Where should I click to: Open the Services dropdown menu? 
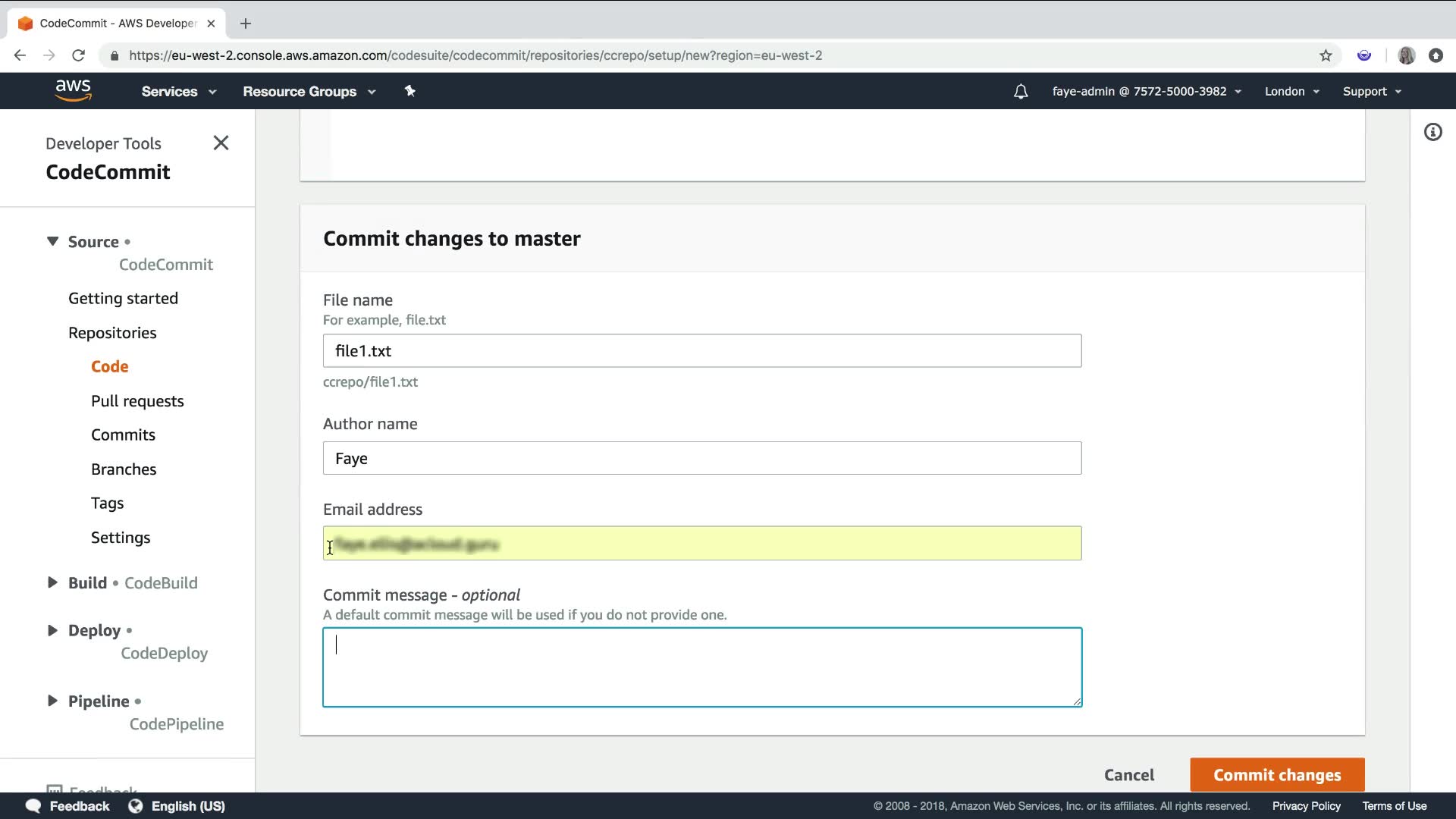(x=178, y=91)
